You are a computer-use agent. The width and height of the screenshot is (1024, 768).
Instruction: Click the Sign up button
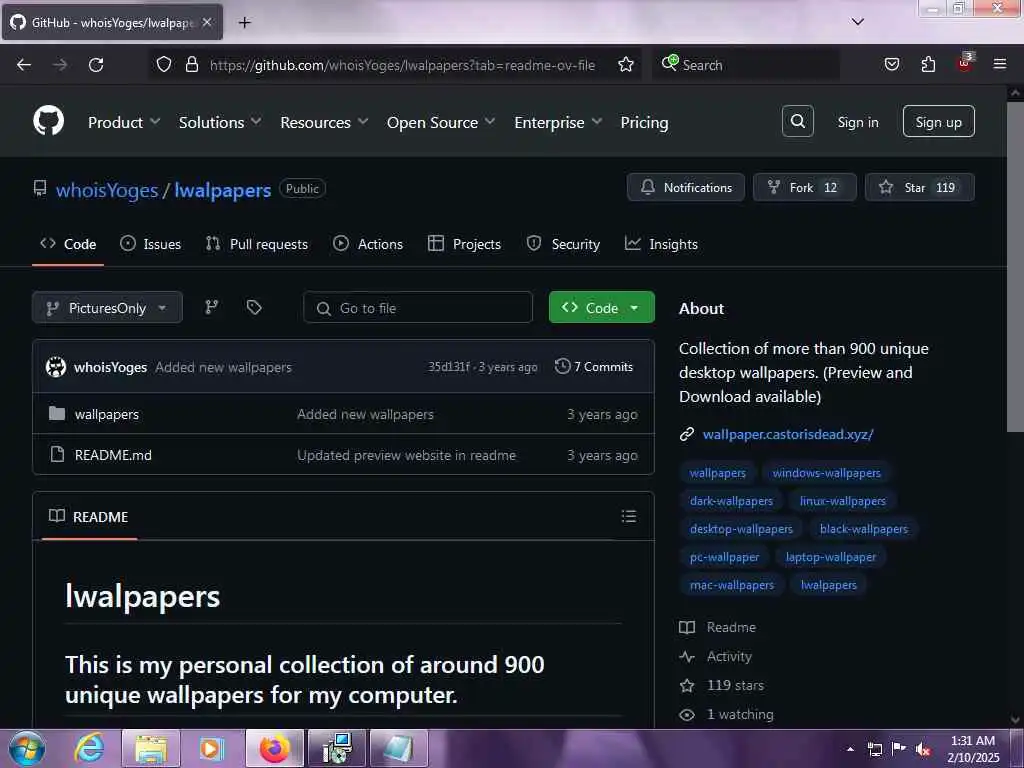pyautogui.click(x=938, y=121)
